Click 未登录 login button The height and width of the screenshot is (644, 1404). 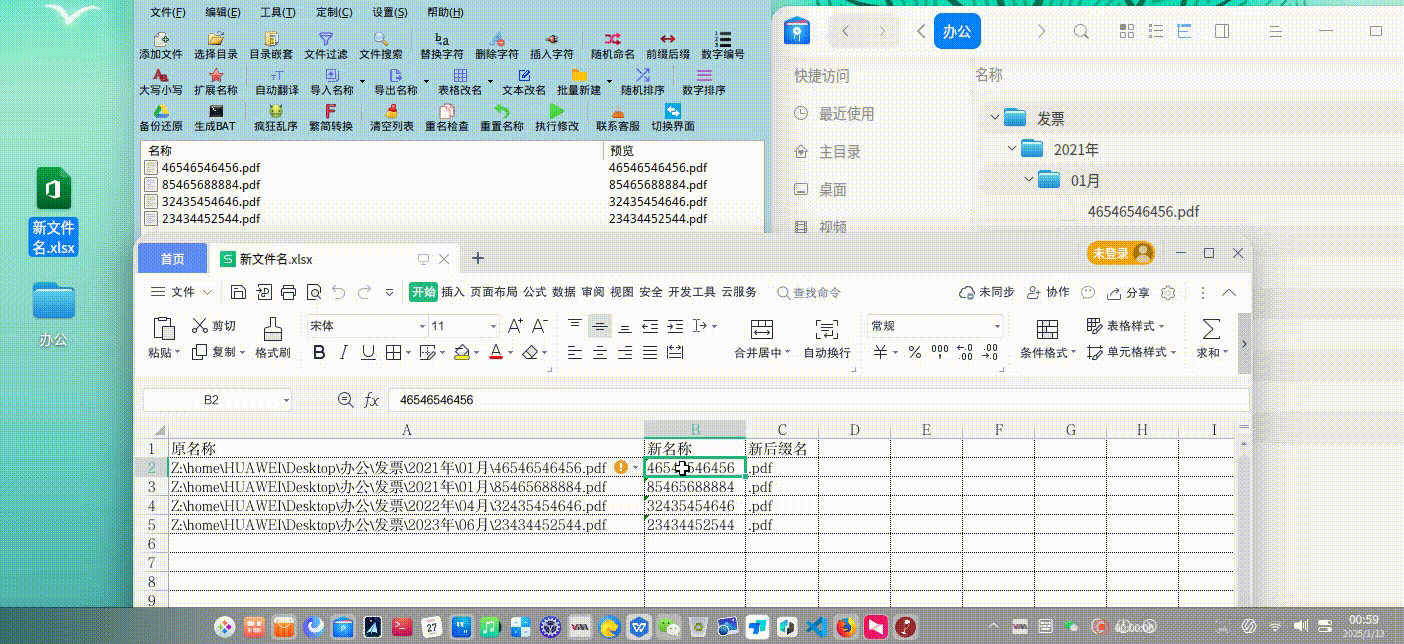point(1121,253)
